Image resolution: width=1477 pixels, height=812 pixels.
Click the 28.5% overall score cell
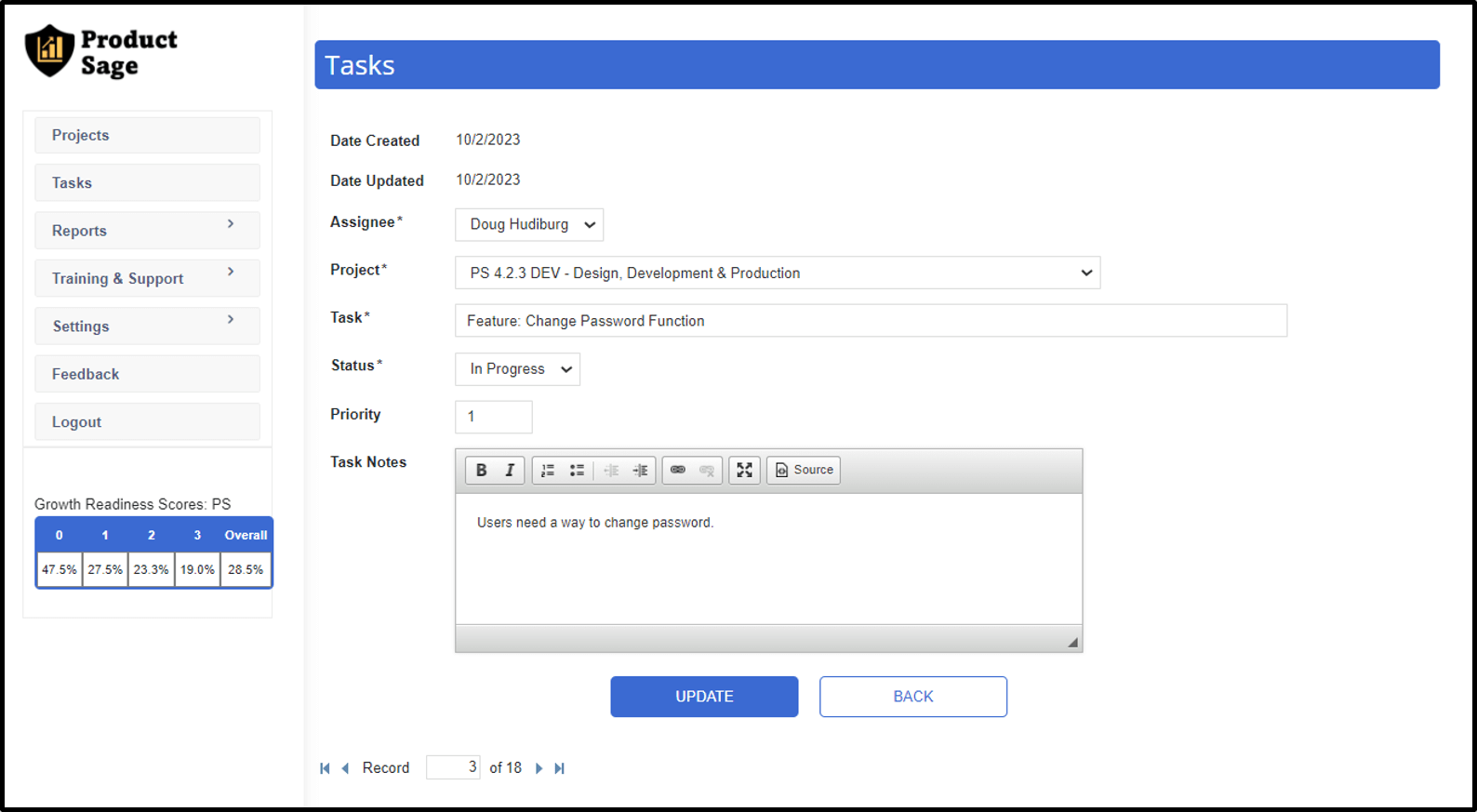coord(246,569)
